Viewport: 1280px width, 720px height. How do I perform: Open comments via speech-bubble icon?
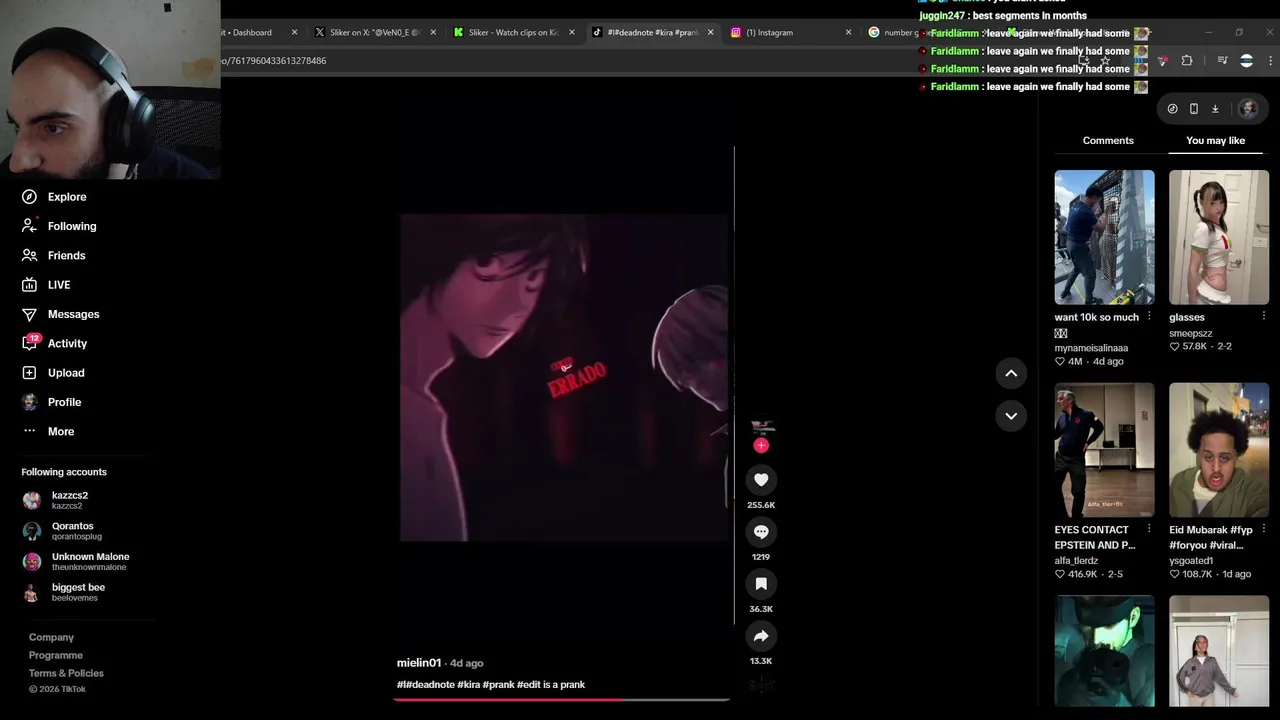[x=761, y=532]
